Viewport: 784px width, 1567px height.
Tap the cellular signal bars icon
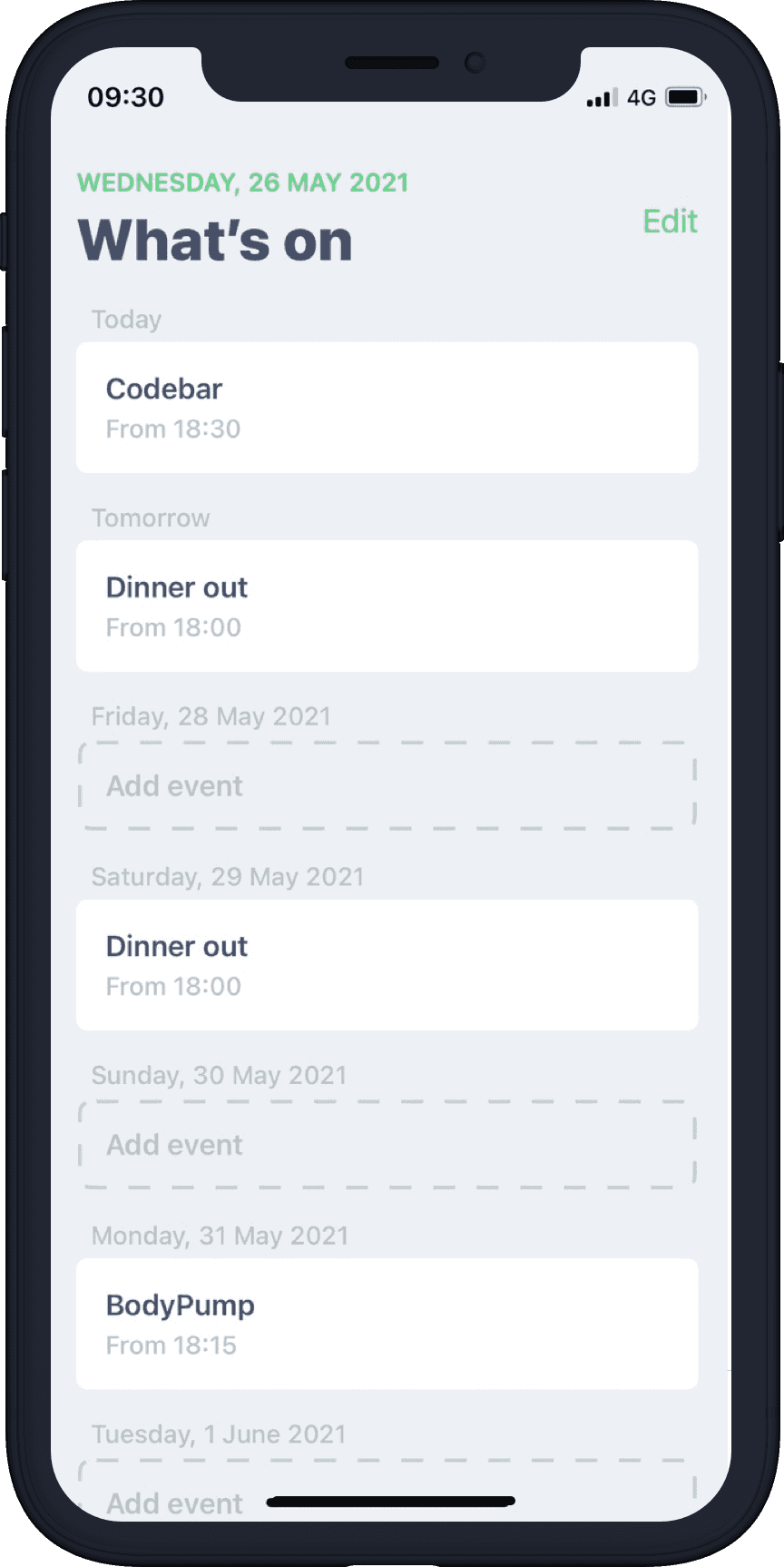pyautogui.click(x=602, y=97)
